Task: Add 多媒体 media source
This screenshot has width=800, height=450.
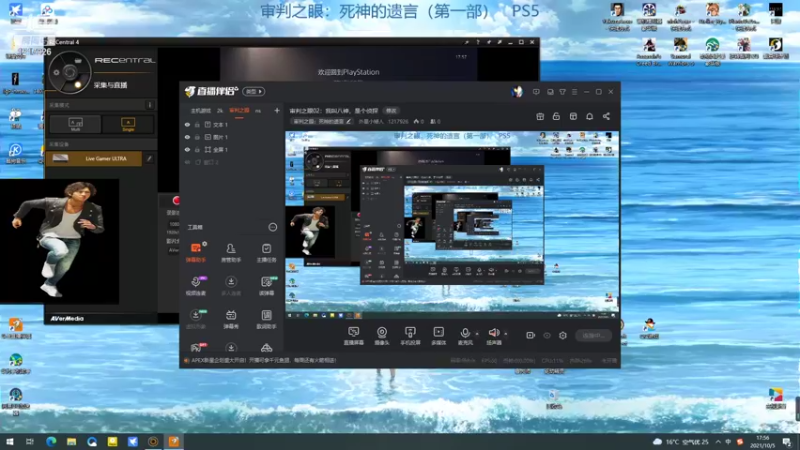Action: coord(438,336)
